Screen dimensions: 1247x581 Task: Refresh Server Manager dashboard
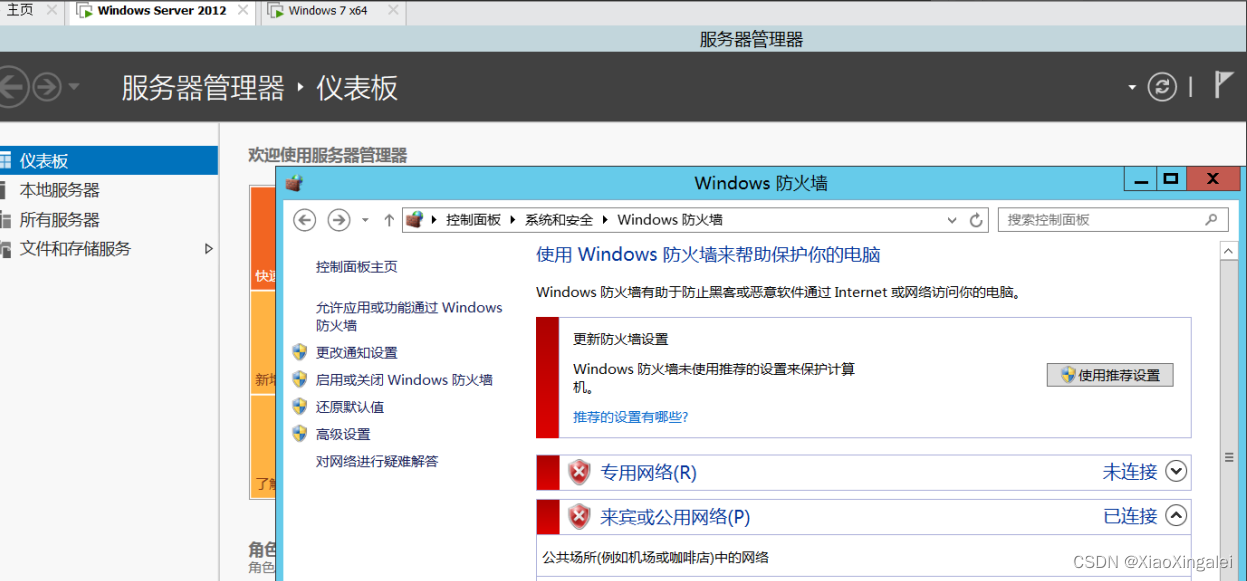(x=1162, y=87)
